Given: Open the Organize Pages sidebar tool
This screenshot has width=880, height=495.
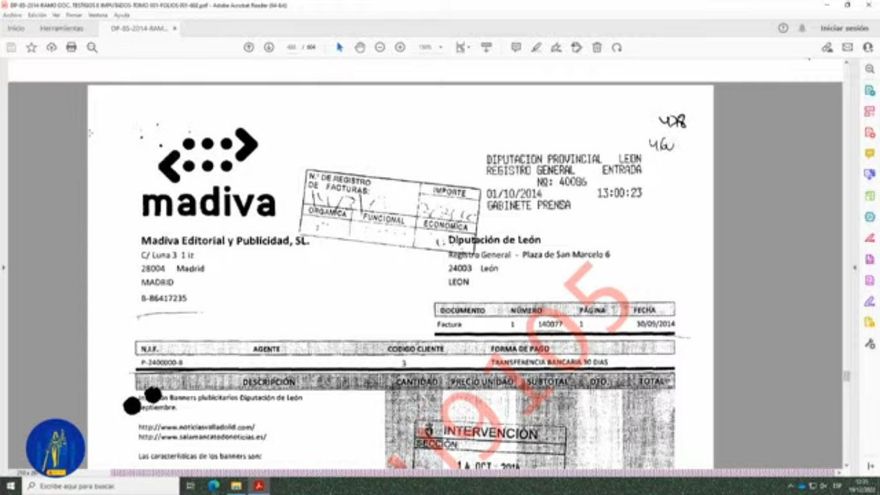Looking at the screenshot, I should coord(869,111).
